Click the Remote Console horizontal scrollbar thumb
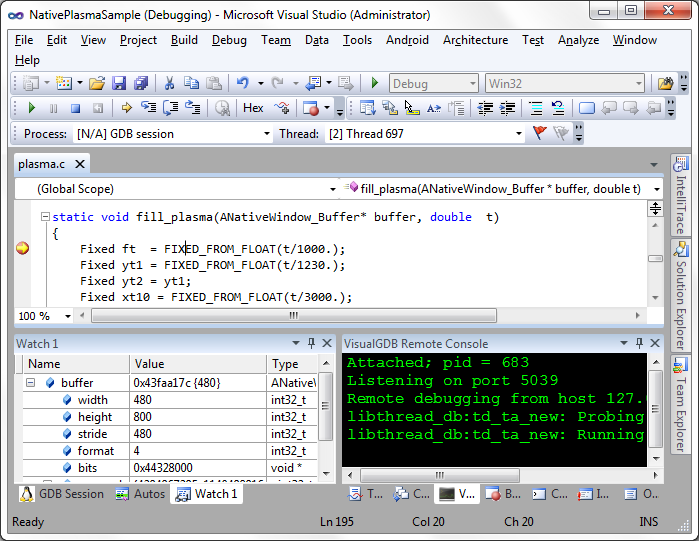699x541 pixels. [440, 475]
